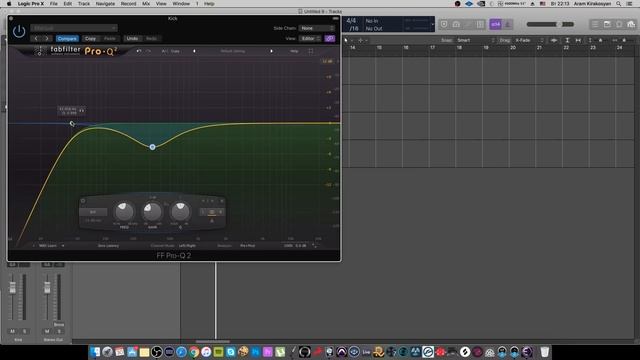
Task: Adjust the Q knob
Action: click(180, 211)
